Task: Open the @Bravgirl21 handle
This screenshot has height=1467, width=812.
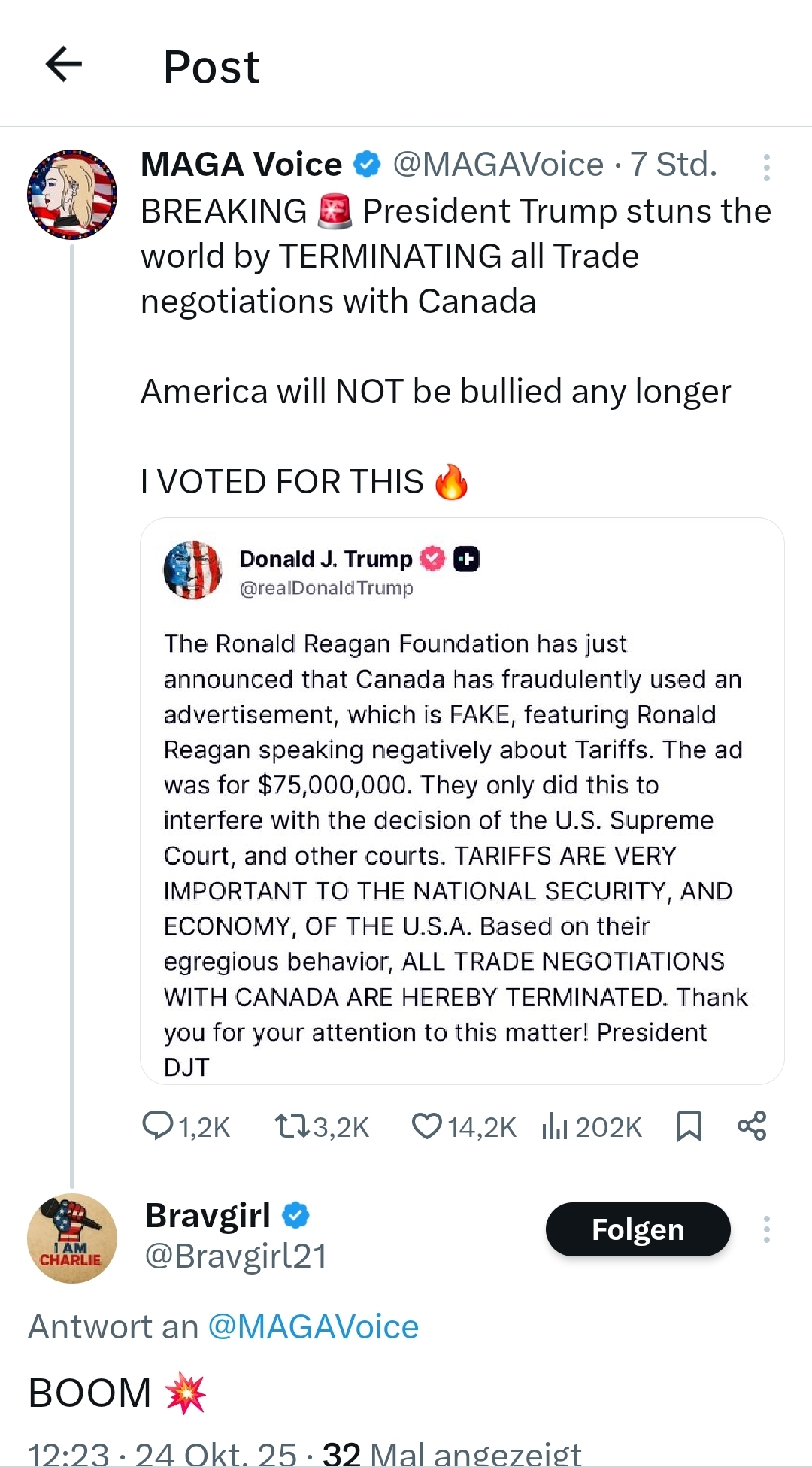Action: [x=235, y=1256]
